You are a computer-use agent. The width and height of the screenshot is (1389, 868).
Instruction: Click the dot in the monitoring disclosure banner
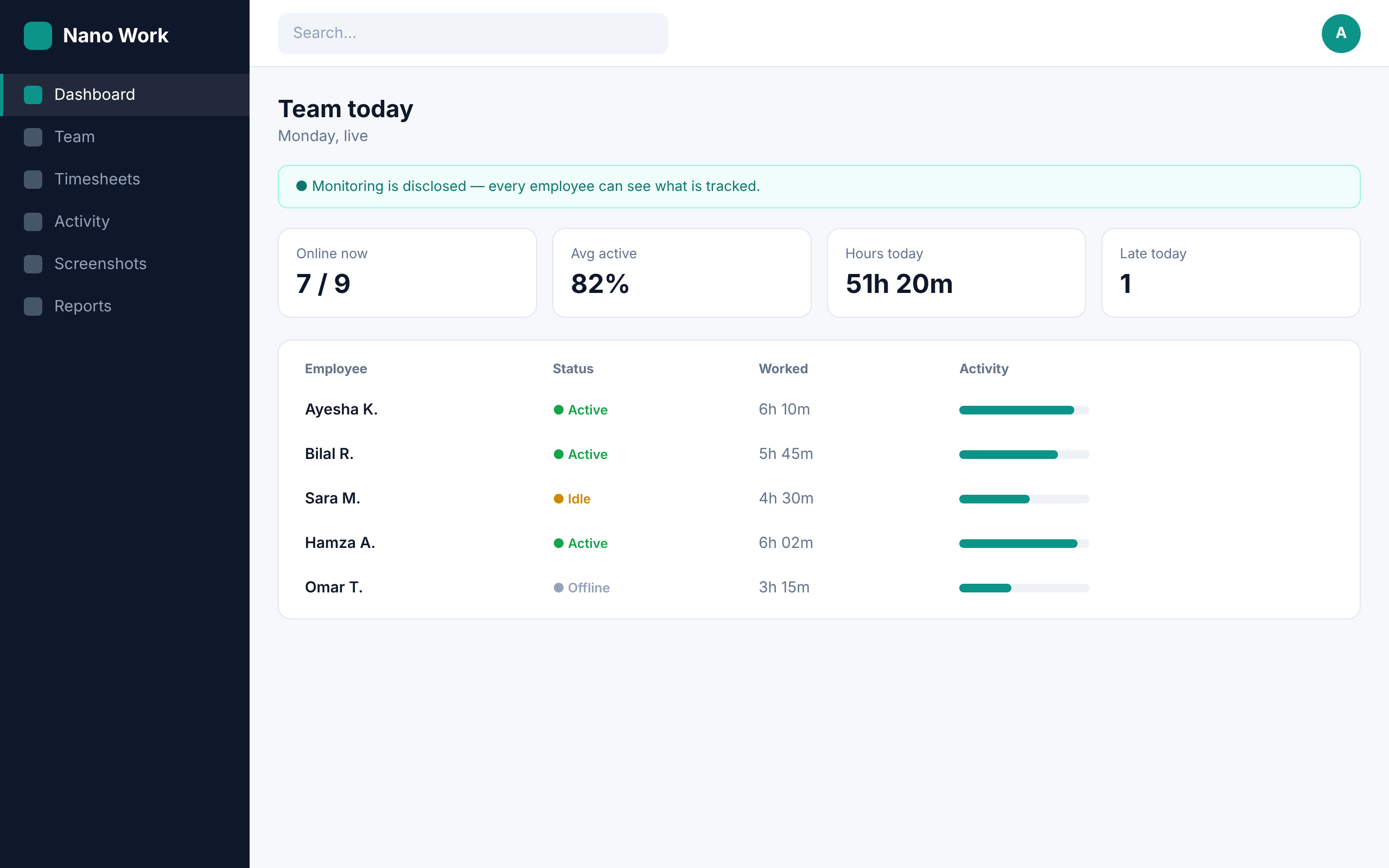pyautogui.click(x=301, y=186)
